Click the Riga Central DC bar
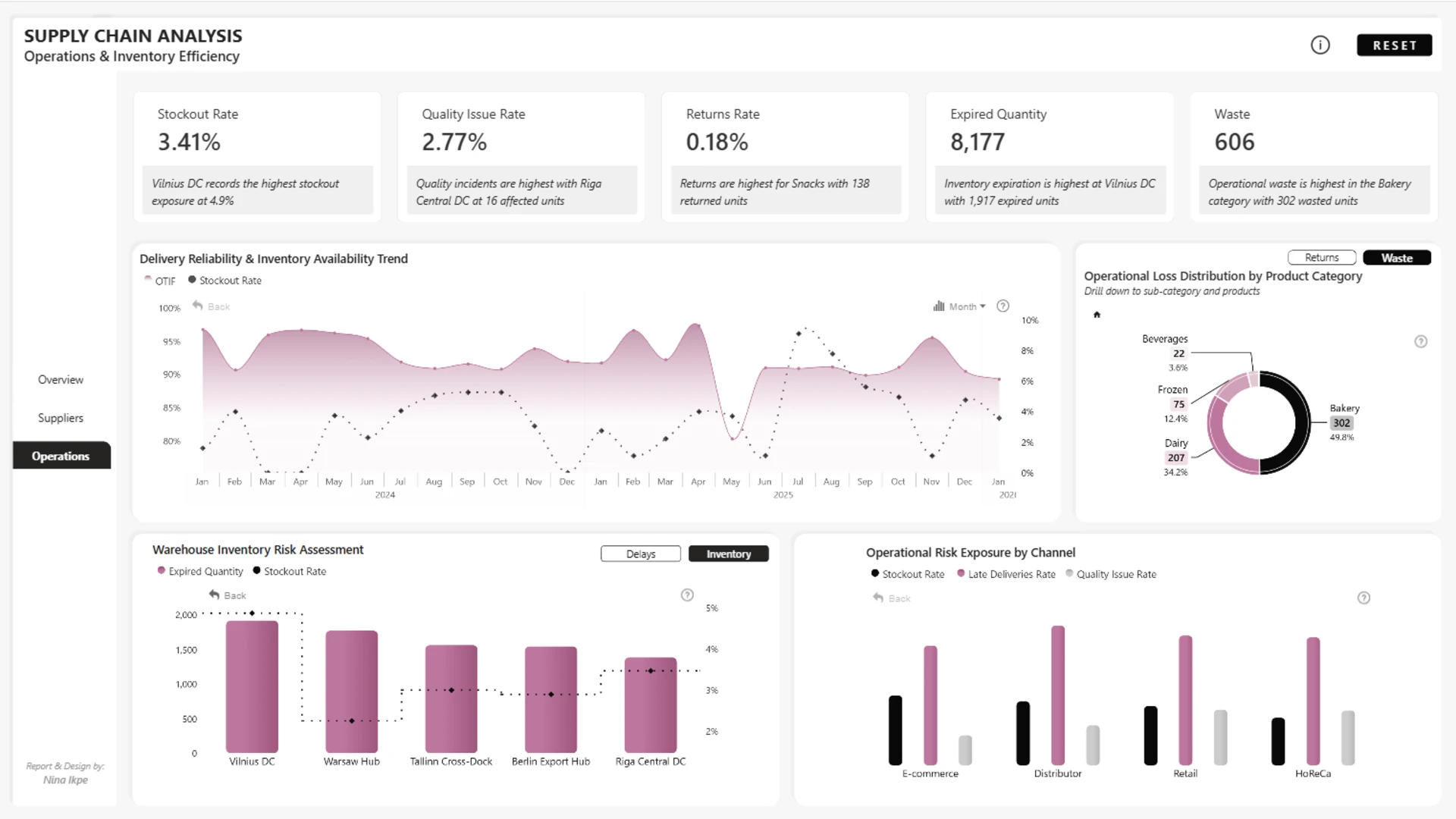The image size is (1456, 819). point(651,704)
